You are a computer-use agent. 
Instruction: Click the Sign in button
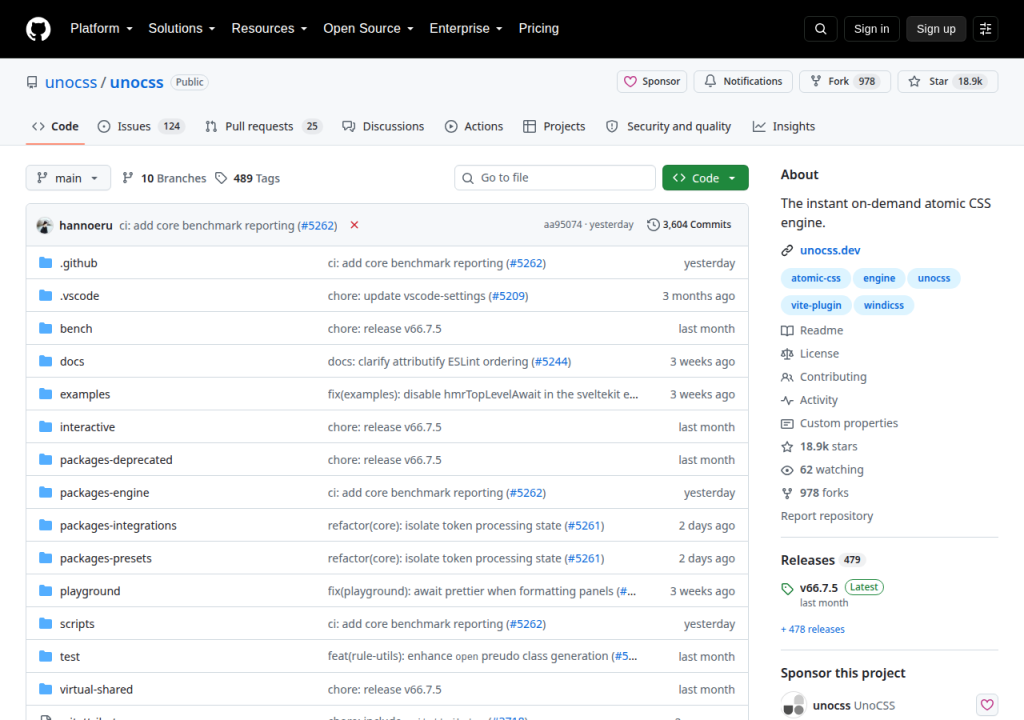coord(871,29)
